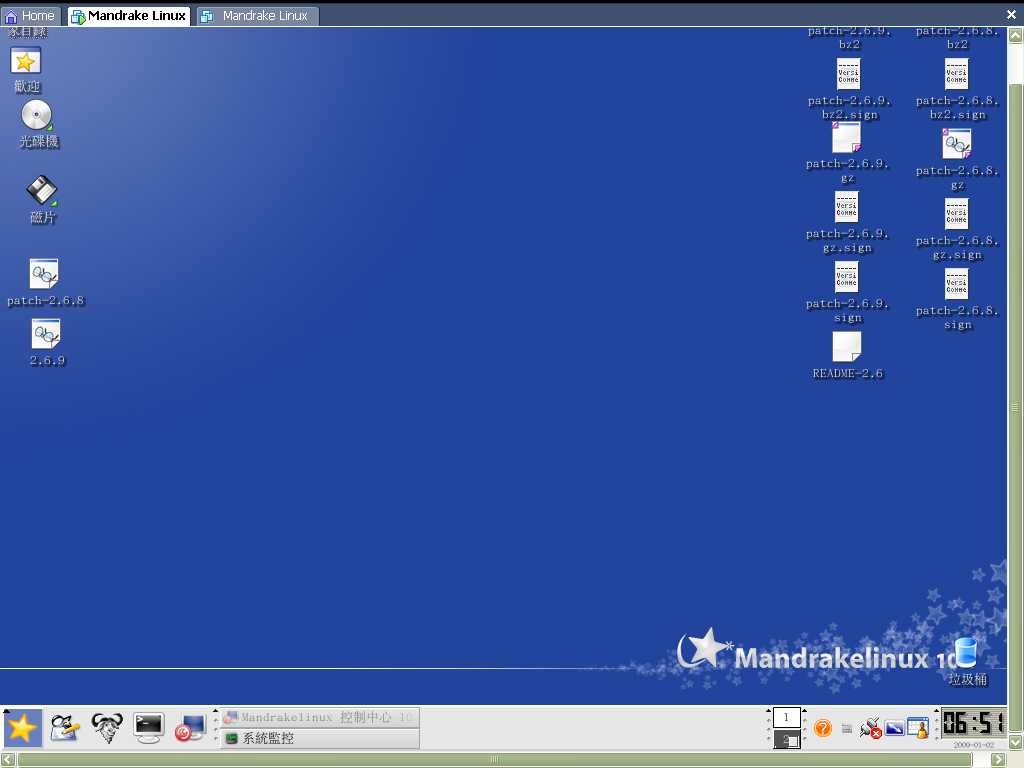Screen dimensions: 1024x768
Task: Click the small gray tray icon
Action: [846, 728]
